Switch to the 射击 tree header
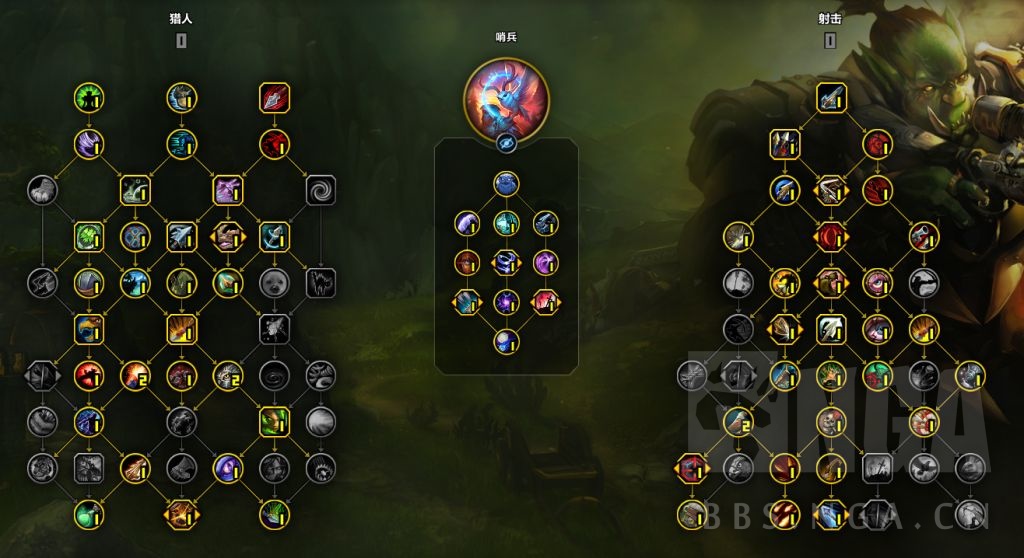This screenshot has width=1024, height=558. pos(830,19)
